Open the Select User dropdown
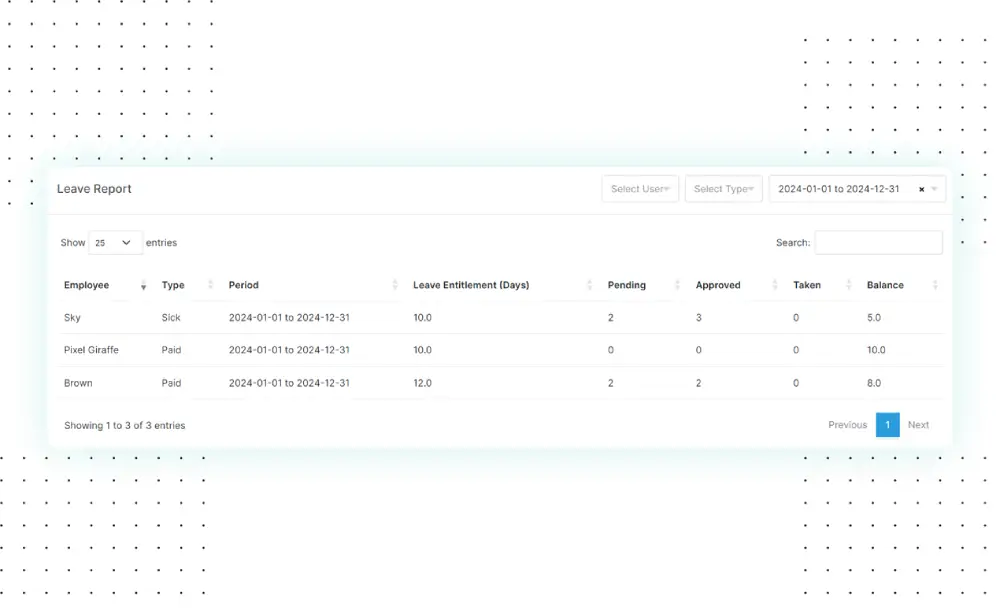The image size is (1000, 614). click(x=640, y=189)
